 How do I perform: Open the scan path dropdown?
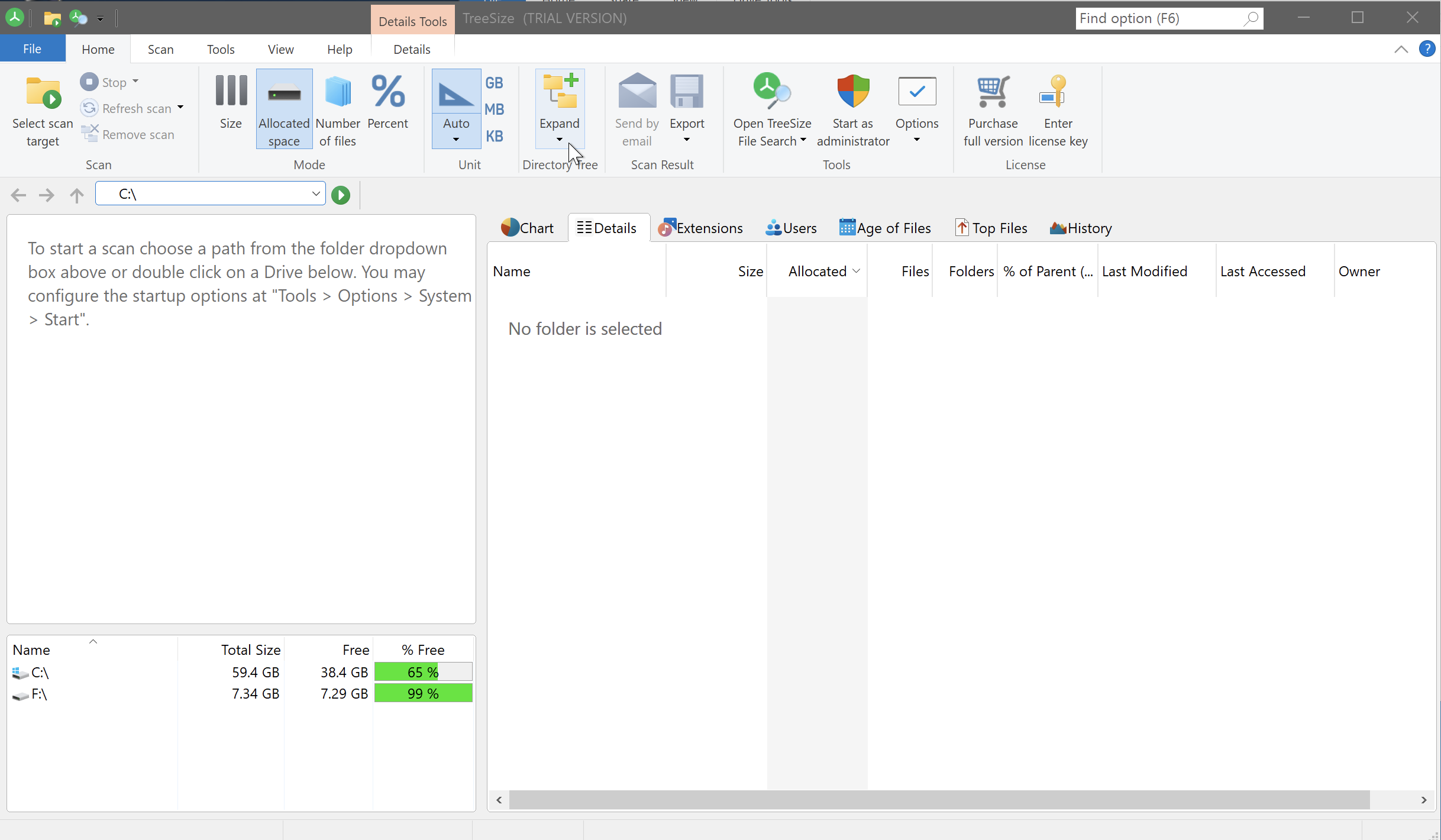315,193
